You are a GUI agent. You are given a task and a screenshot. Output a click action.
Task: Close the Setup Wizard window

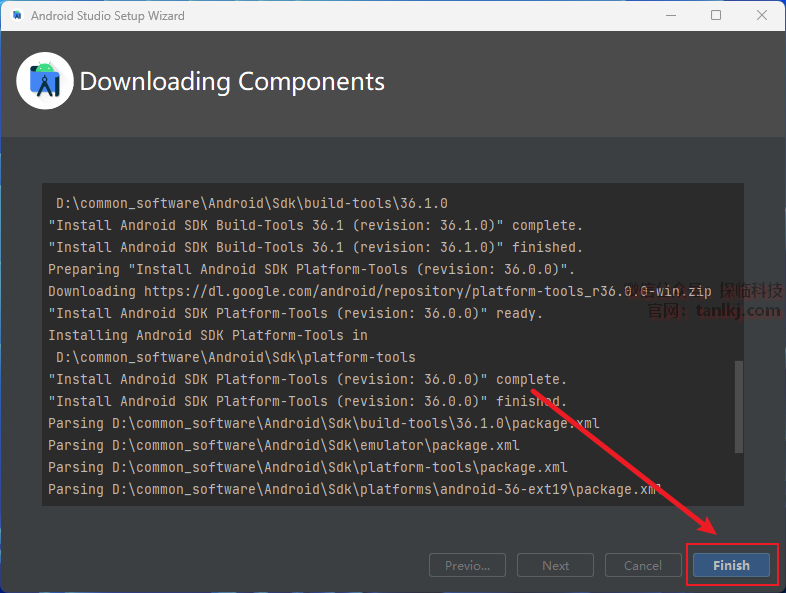[x=761, y=16]
